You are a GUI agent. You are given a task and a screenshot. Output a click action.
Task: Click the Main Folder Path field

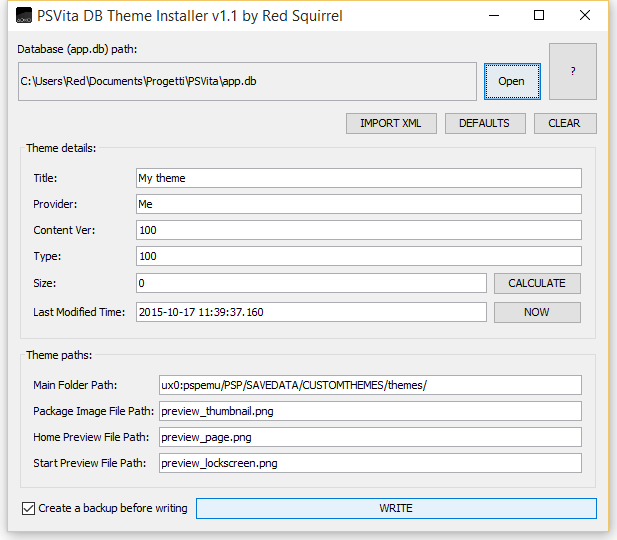[x=369, y=385]
